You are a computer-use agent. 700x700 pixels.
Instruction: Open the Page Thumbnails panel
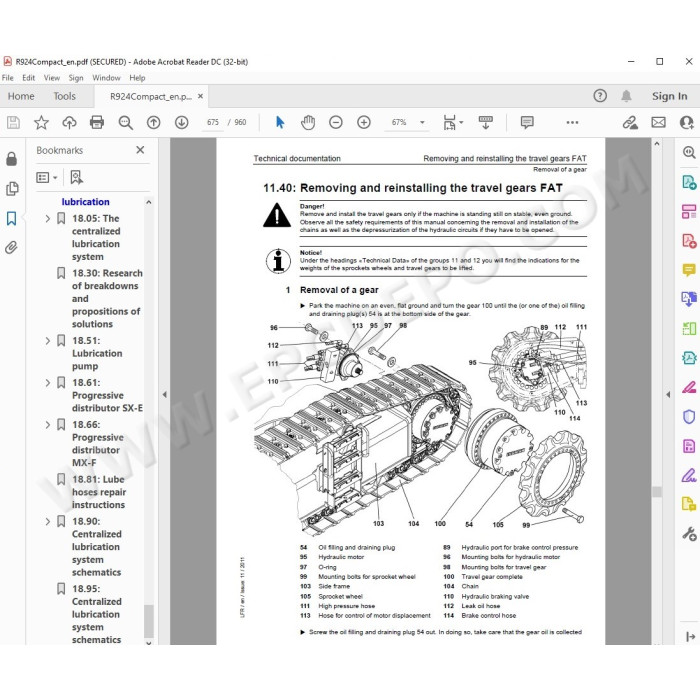12,189
